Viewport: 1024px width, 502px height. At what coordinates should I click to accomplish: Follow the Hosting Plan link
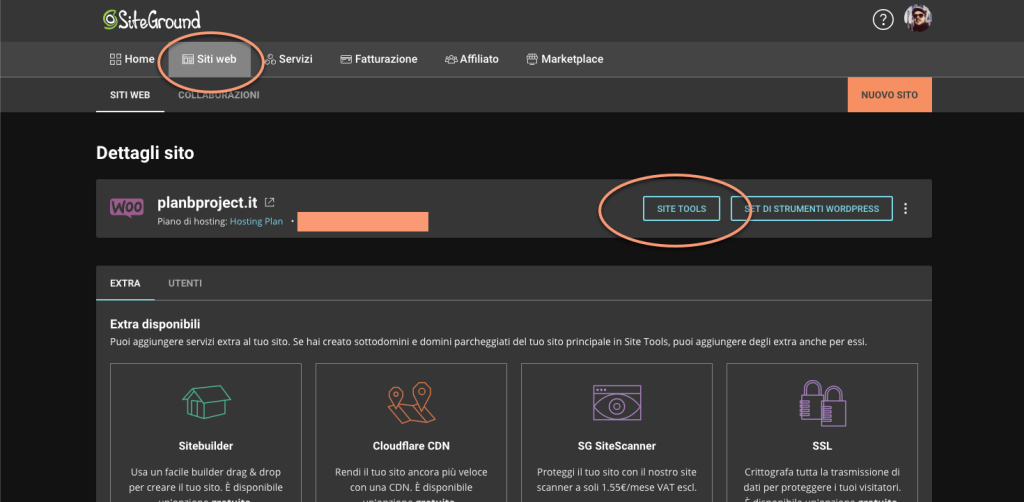click(x=256, y=221)
